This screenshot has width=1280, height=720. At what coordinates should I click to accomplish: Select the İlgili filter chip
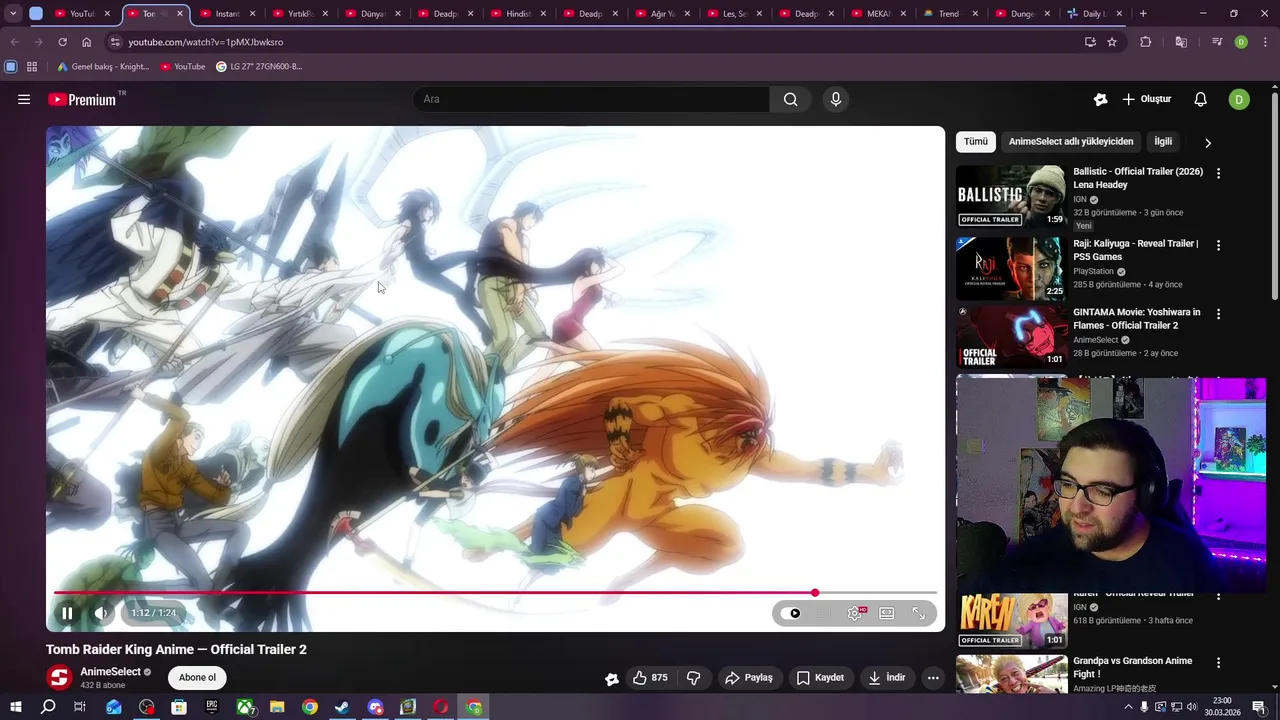pos(1164,142)
